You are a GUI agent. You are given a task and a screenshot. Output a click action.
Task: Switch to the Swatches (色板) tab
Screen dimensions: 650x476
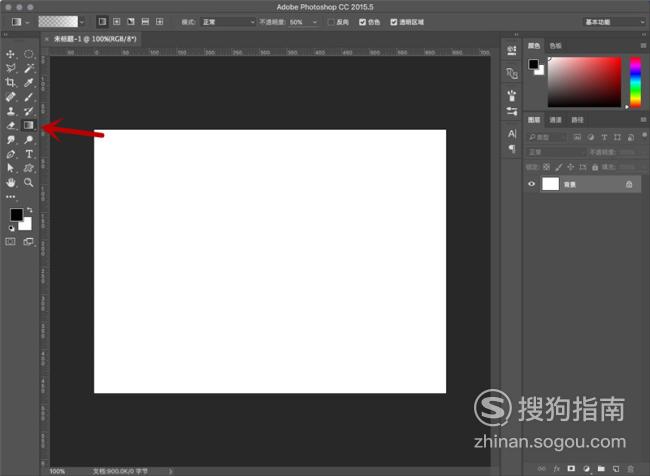click(555, 46)
